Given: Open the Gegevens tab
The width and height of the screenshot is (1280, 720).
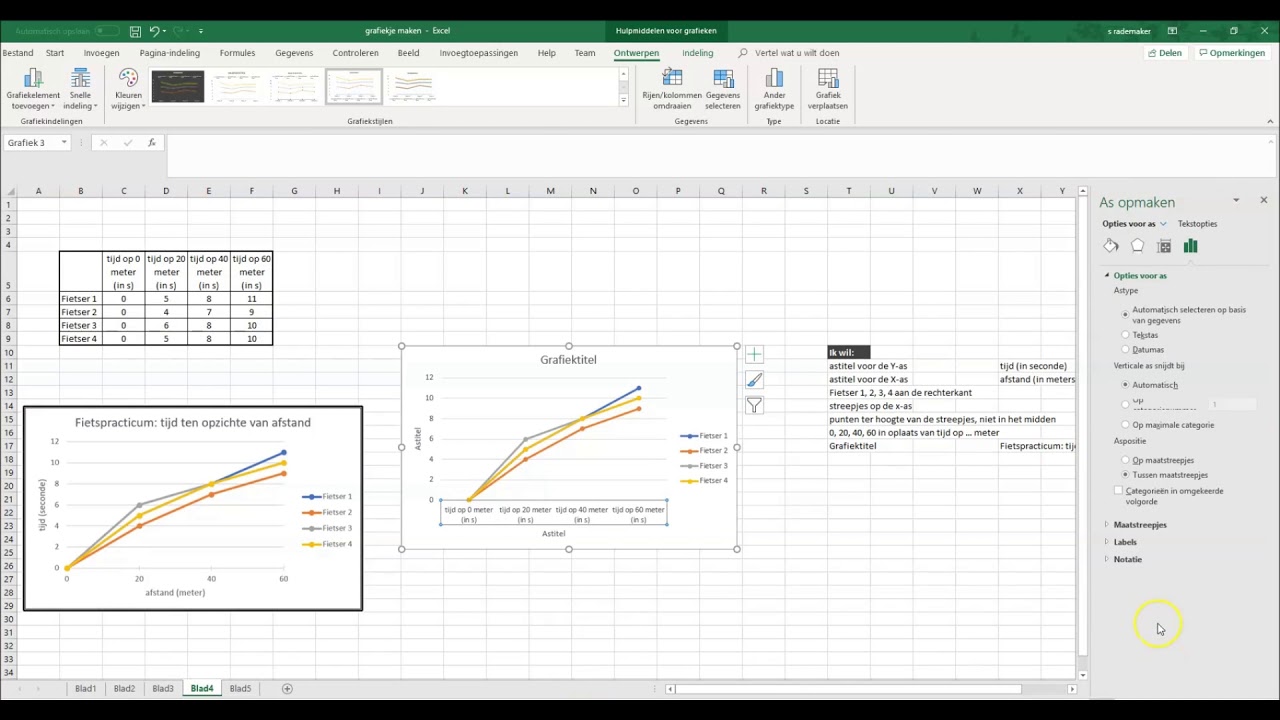Looking at the screenshot, I should (294, 53).
